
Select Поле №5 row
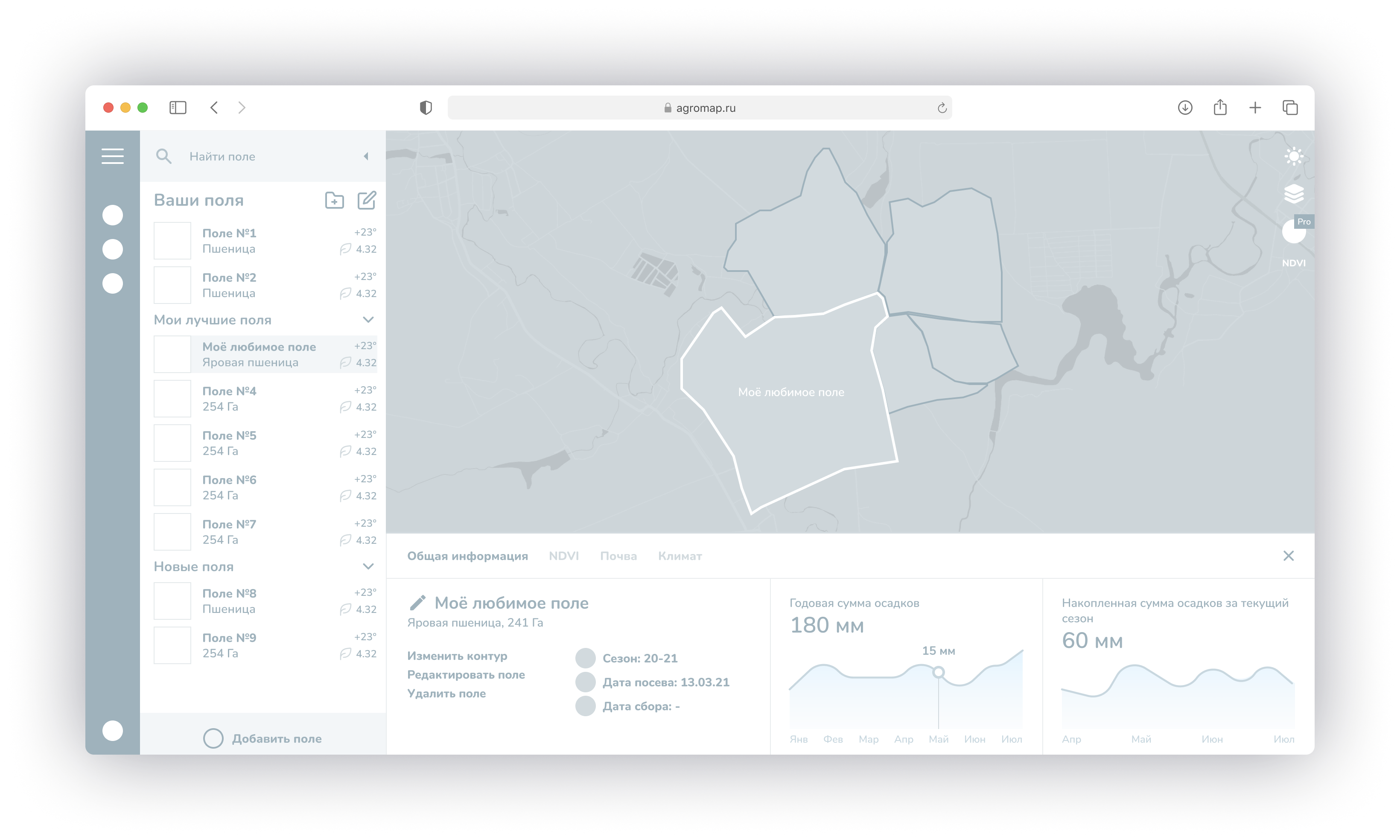click(x=265, y=443)
